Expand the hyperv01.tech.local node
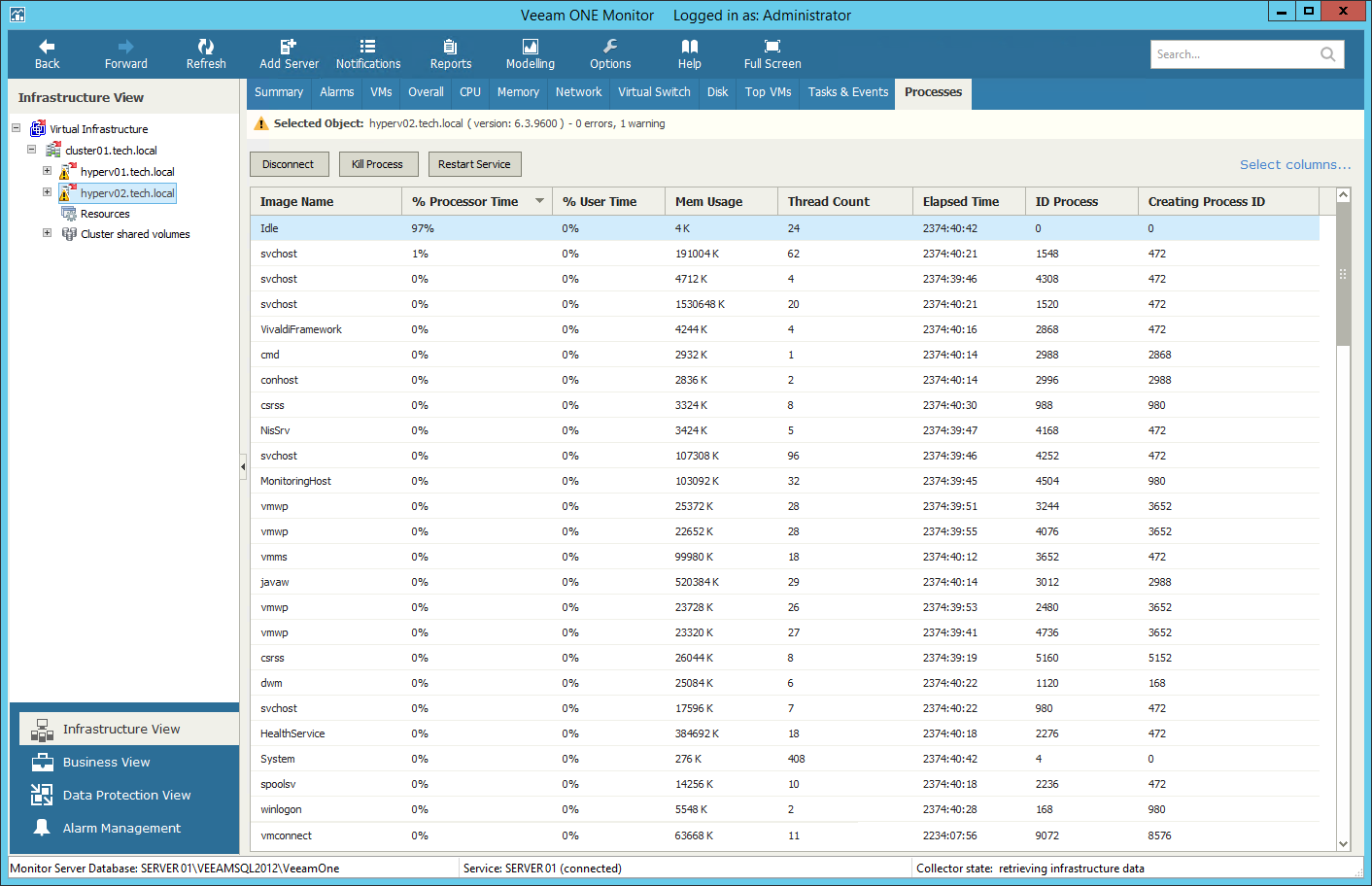Screen dimensions: 1372x886 tap(47, 171)
